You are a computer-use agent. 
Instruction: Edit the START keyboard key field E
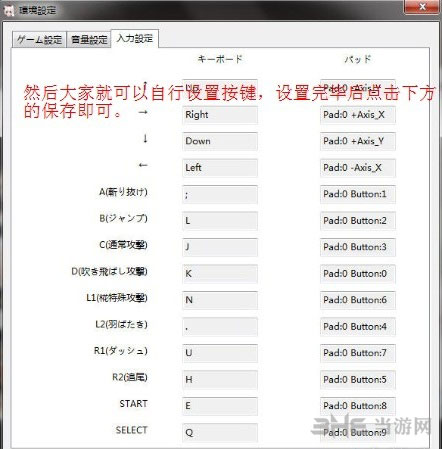(x=220, y=406)
